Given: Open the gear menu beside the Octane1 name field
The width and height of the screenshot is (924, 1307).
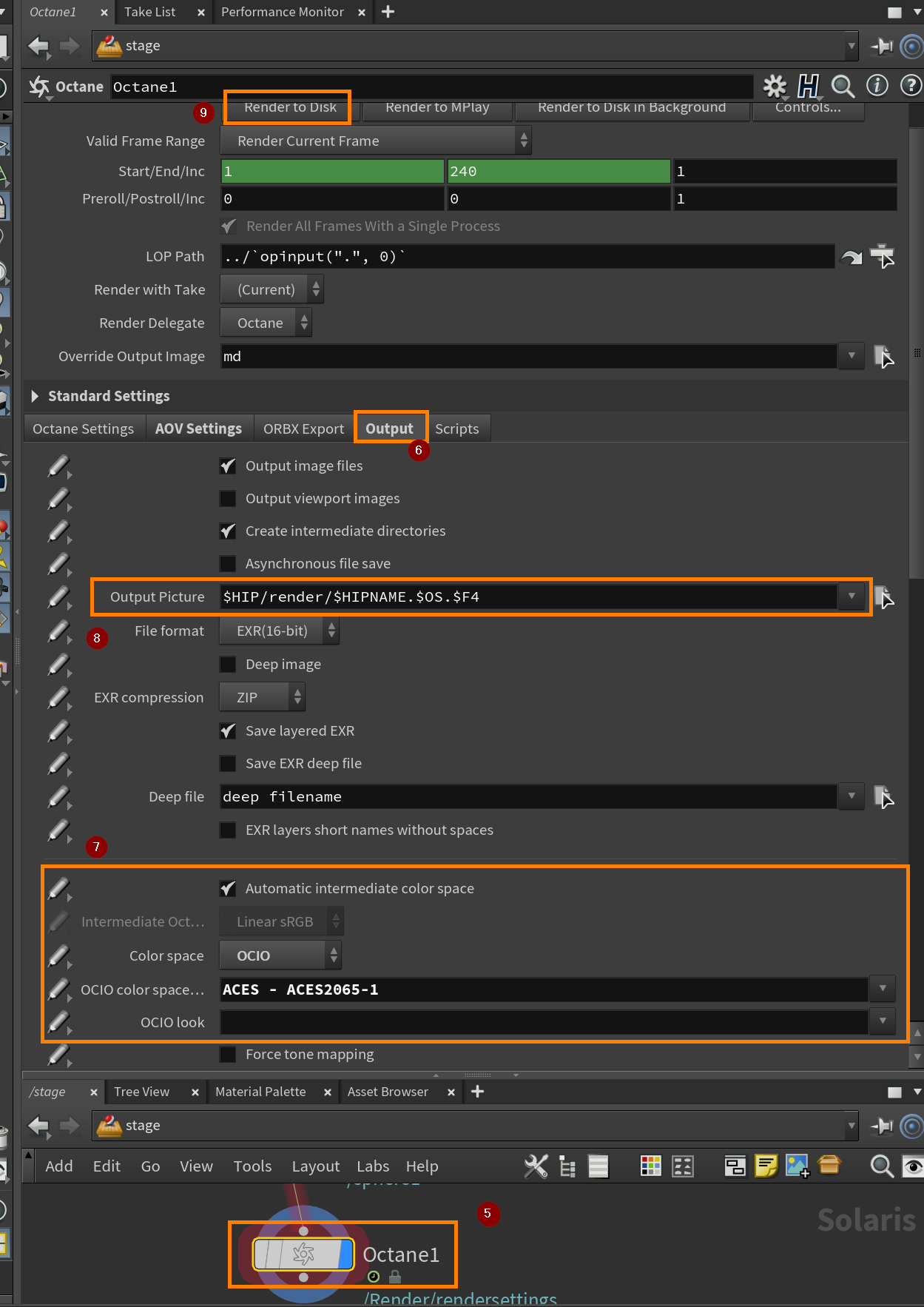Looking at the screenshot, I should pyautogui.click(x=775, y=87).
